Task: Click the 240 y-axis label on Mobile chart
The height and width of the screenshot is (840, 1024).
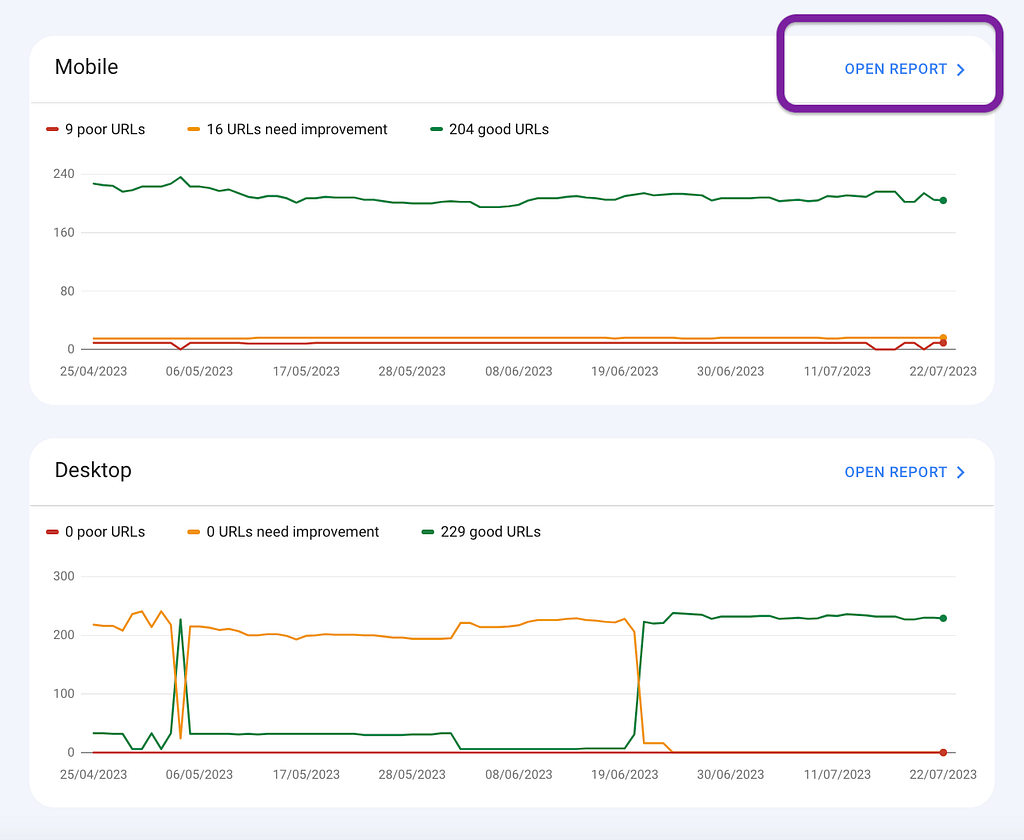Action: [64, 174]
